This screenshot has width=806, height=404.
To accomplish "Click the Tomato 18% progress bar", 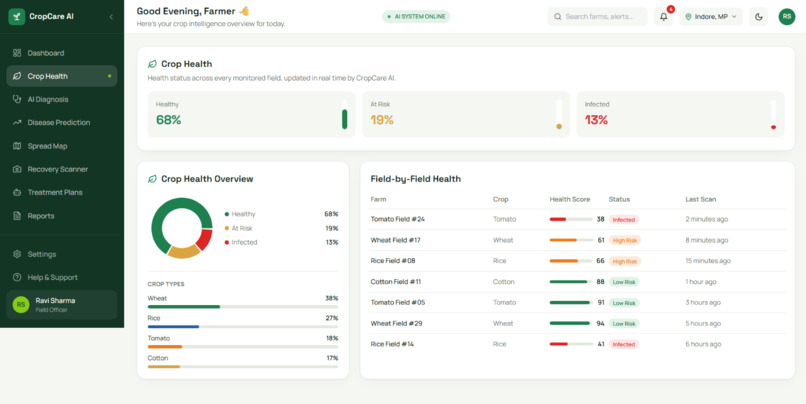I will 243,347.
